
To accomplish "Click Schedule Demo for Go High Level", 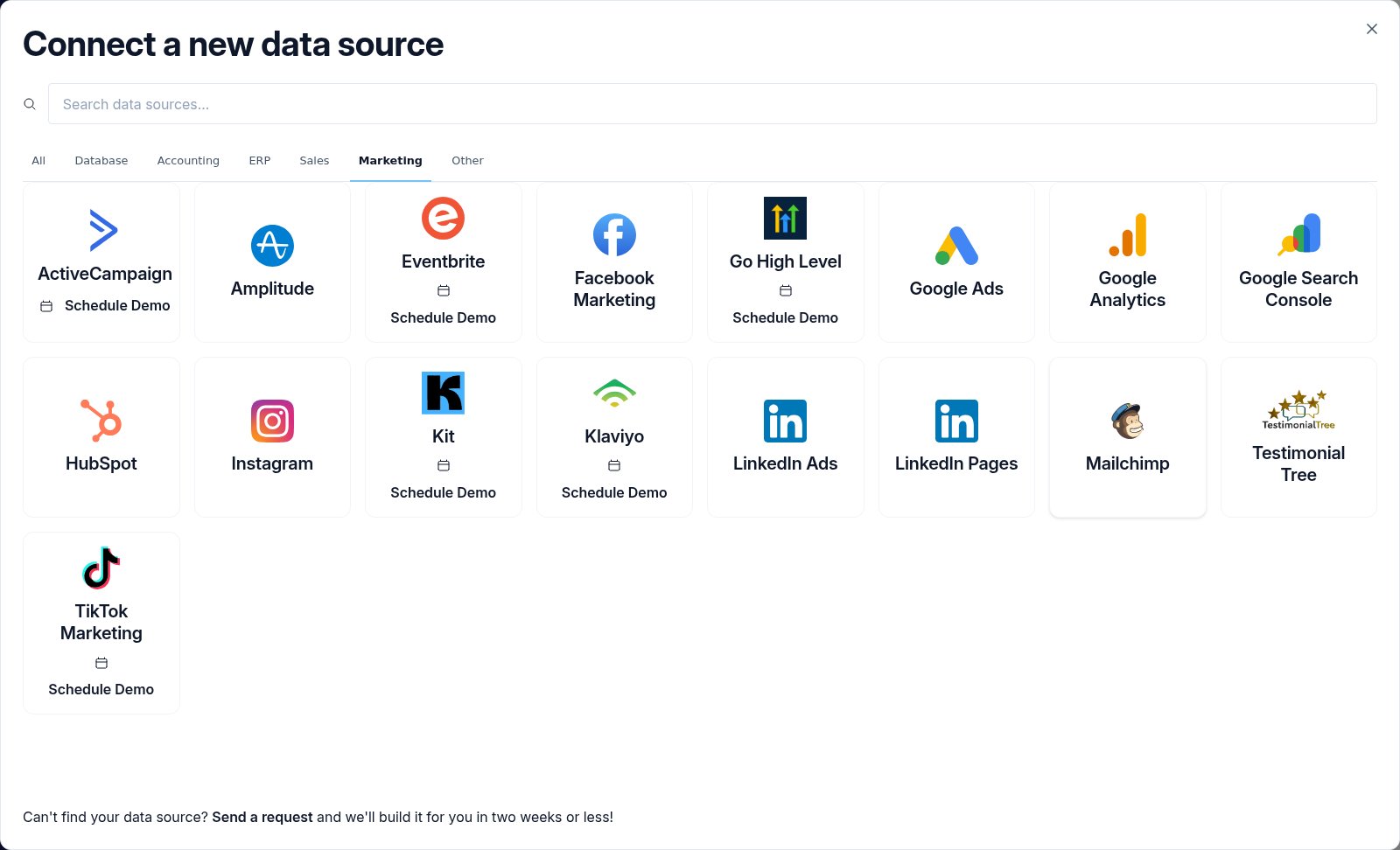I will [x=785, y=317].
